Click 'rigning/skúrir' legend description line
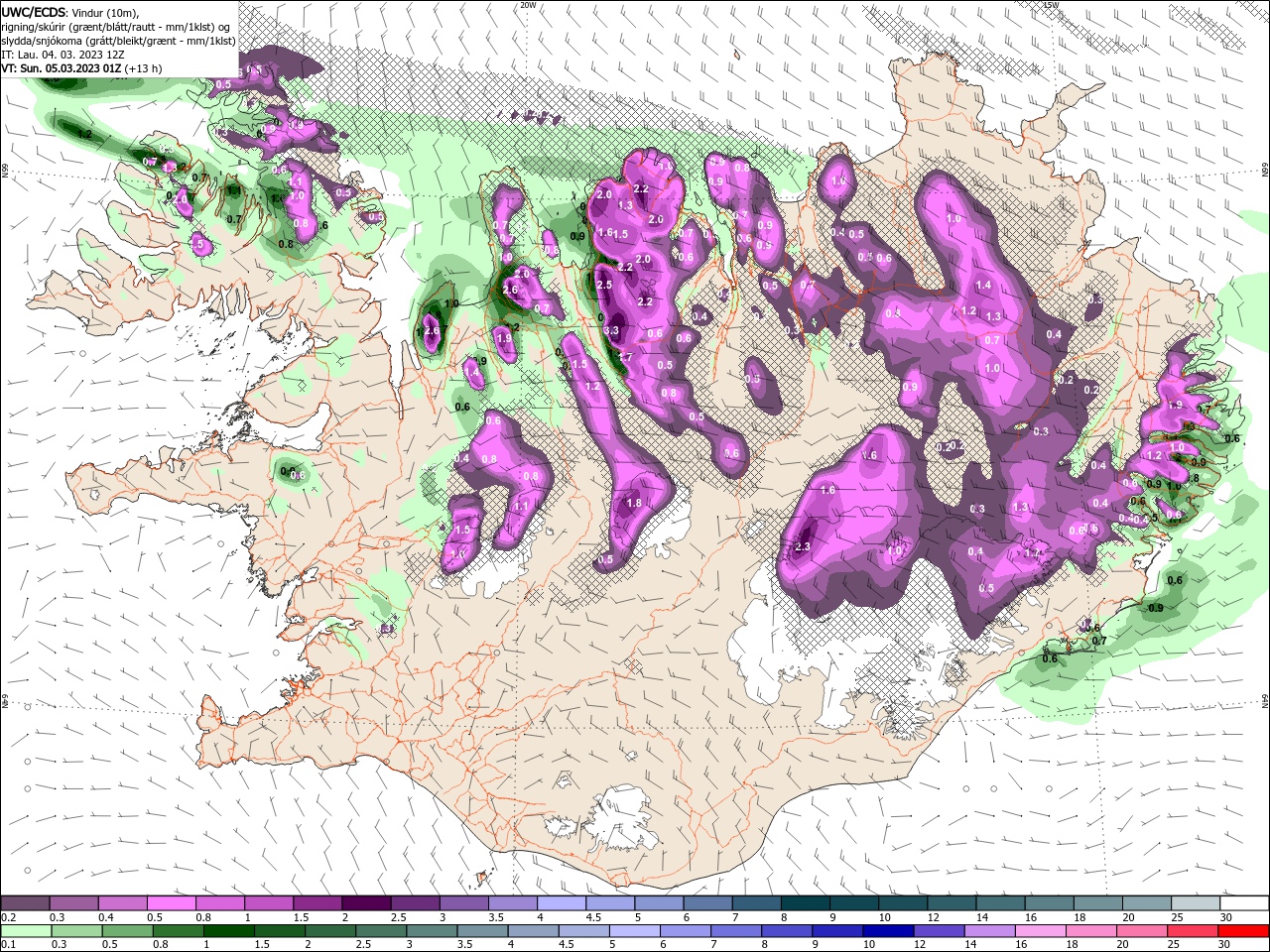Image resolution: width=1270 pixels, height=952 pixels. pyautogui.click(x=117, y=26)
